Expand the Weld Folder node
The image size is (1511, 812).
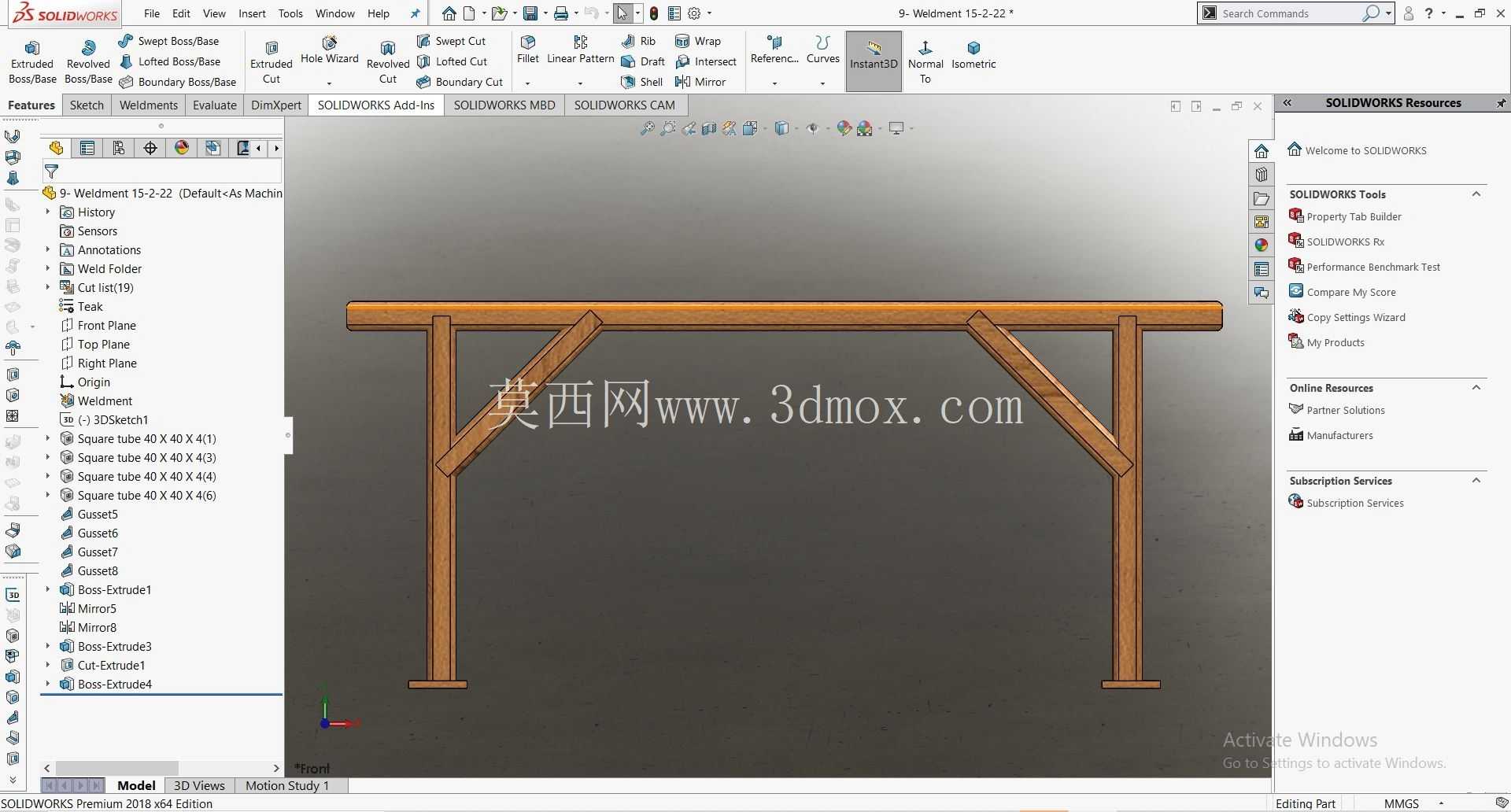coord(48,268)
